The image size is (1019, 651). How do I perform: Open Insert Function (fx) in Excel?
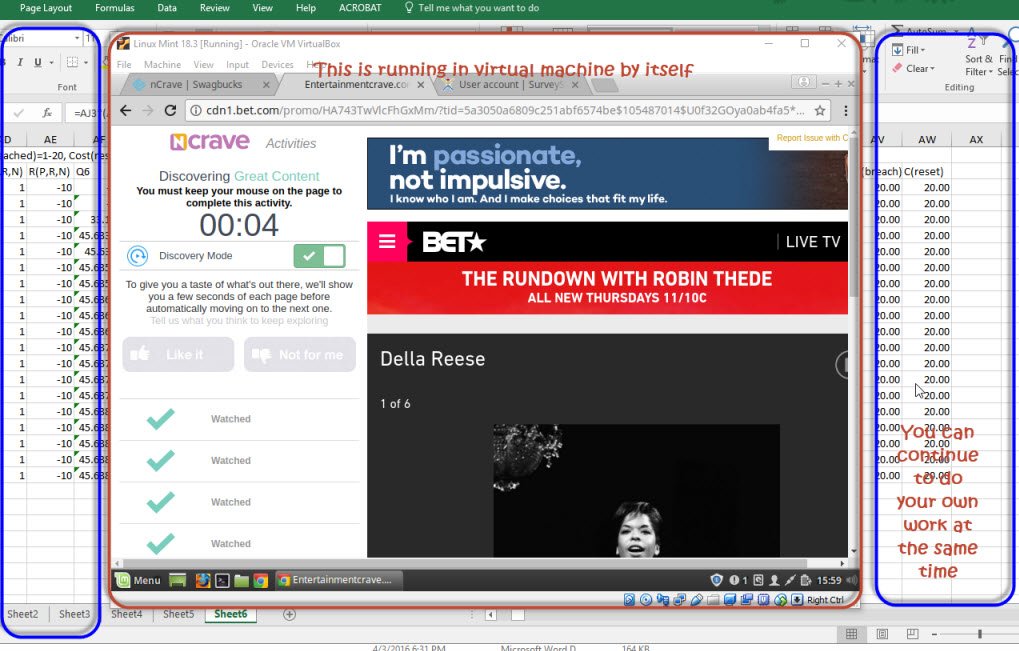pyautogui.click(x=47, y=113)
